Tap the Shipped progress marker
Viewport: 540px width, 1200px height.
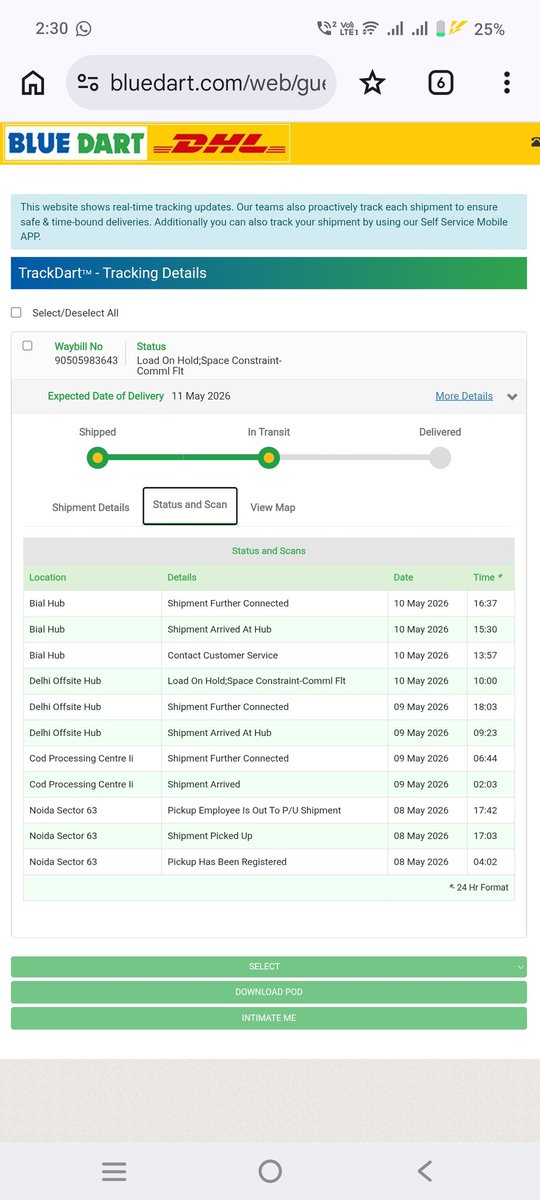97,458
